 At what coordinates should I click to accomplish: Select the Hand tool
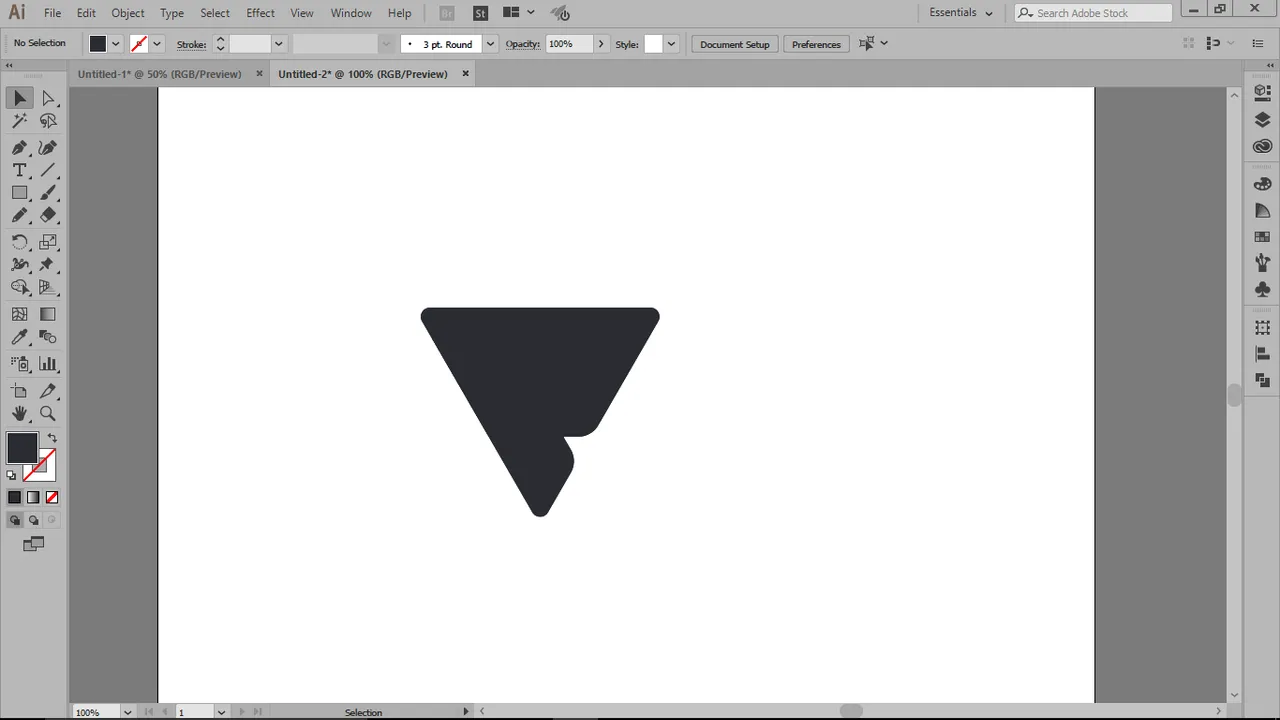click(20, 414)
